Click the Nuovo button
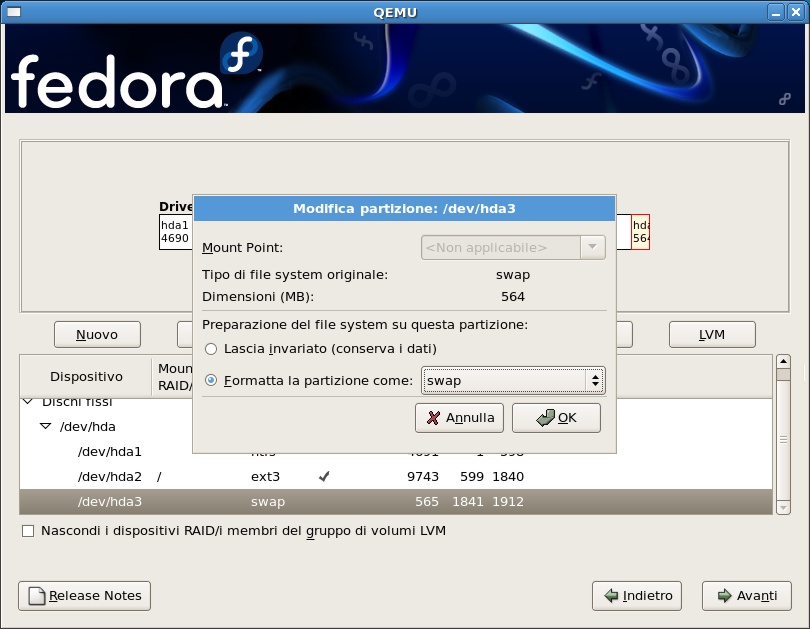The image size is (810, 629). (97, 335)
